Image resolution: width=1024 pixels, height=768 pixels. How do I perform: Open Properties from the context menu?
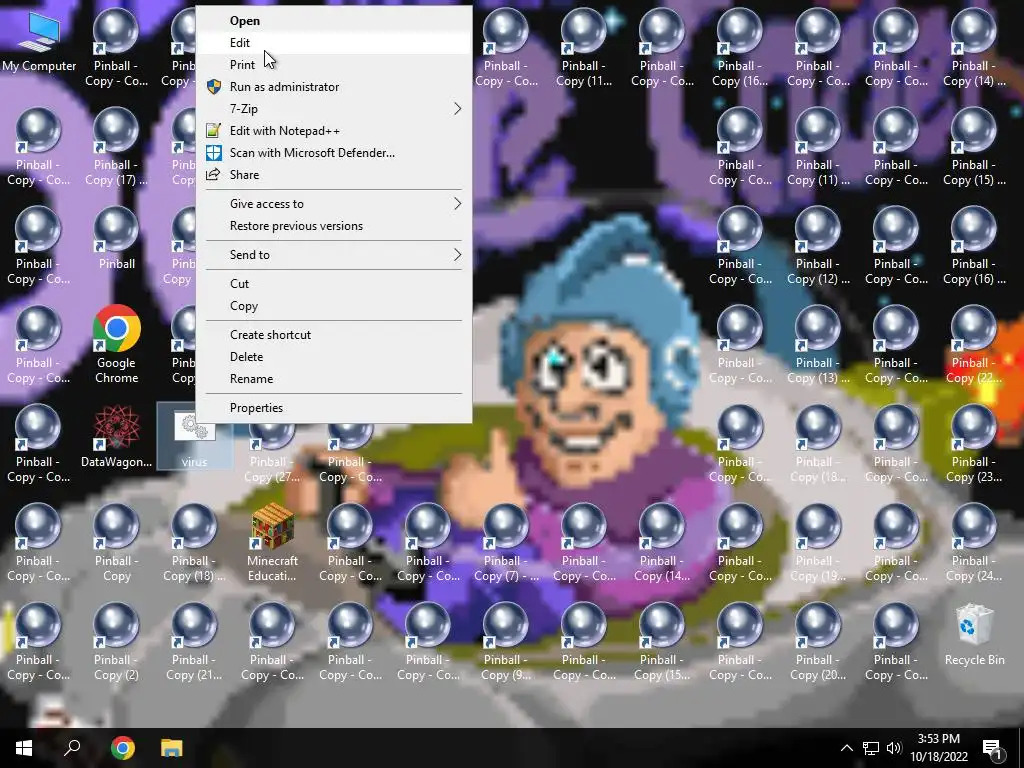click(334, 408)
